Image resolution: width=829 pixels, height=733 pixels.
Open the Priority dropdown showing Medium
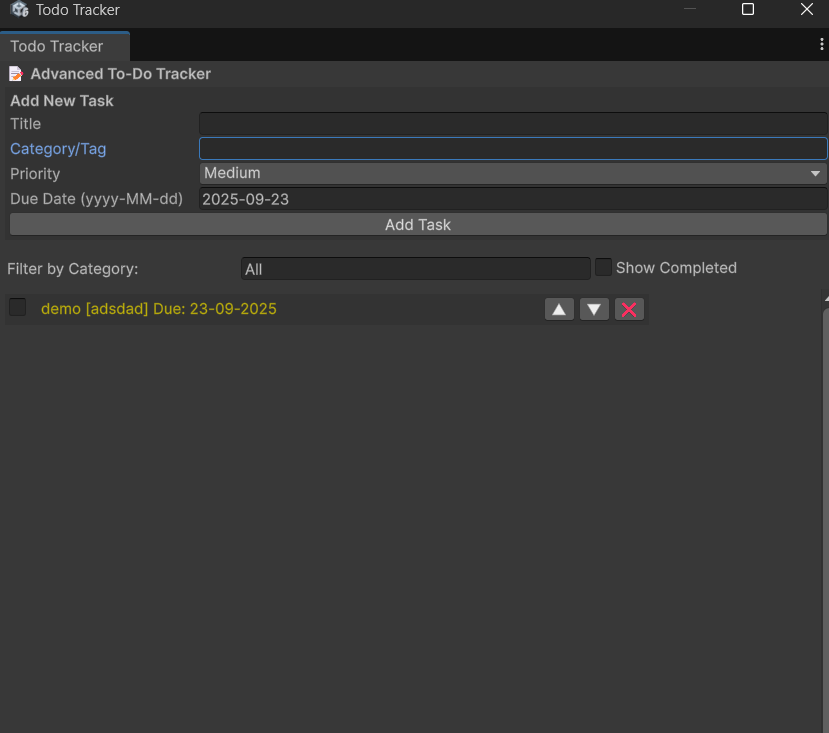coord(513,173)
